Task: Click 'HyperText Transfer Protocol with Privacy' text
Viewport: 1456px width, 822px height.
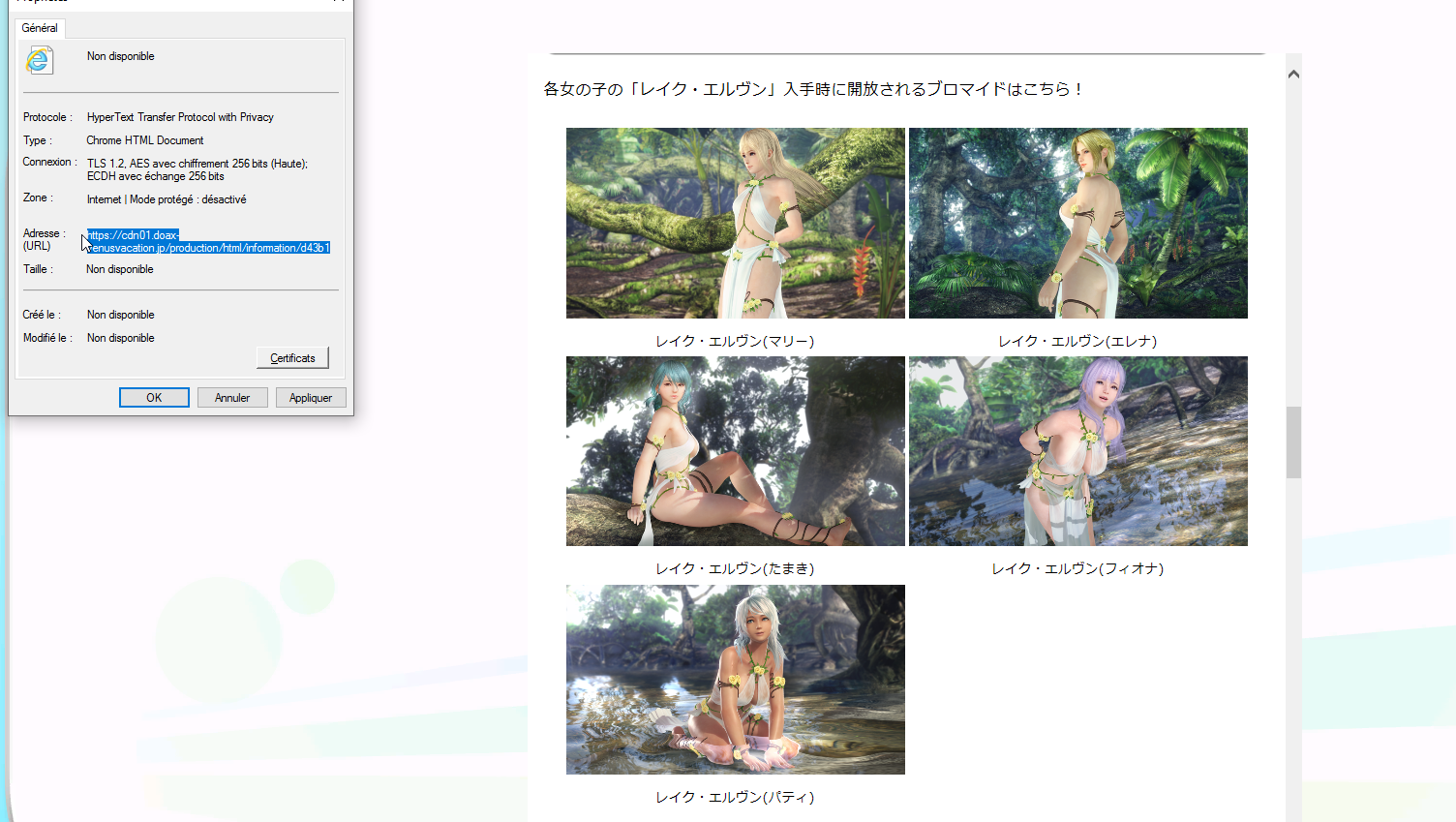Action: (x=180, y=117)
